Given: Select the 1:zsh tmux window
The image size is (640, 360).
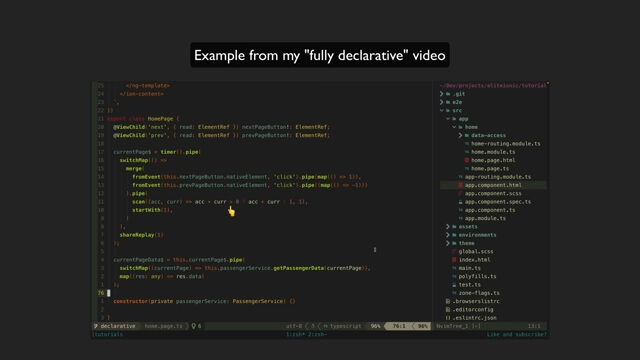Looking at the screenshot, I should pyautogui.click(x=296, y=334).
